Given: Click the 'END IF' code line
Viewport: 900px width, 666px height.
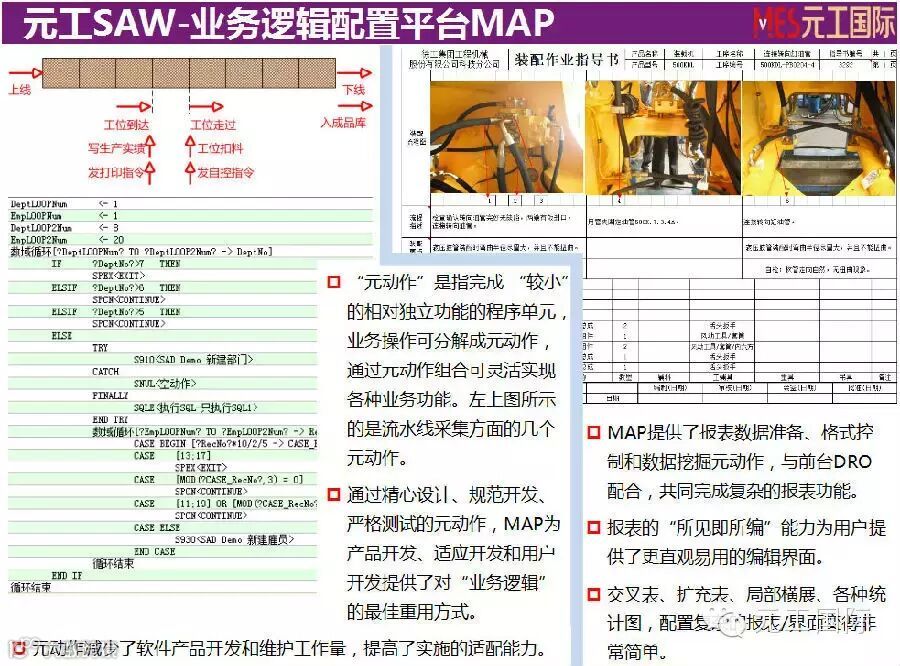Looking at the screenshot, I should pyautogui.click(x=67, y=576).
